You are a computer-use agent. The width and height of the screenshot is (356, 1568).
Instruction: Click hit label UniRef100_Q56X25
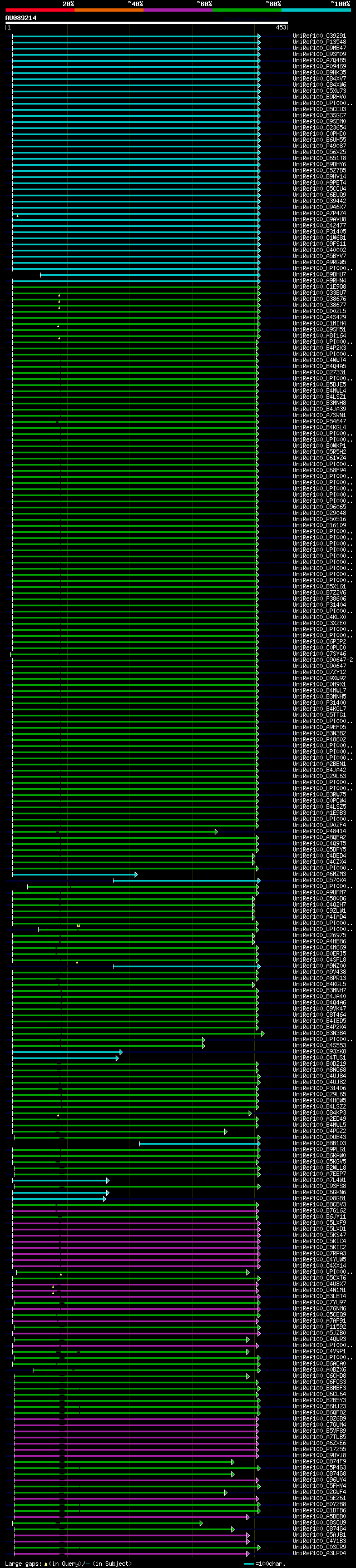[319, 152]
